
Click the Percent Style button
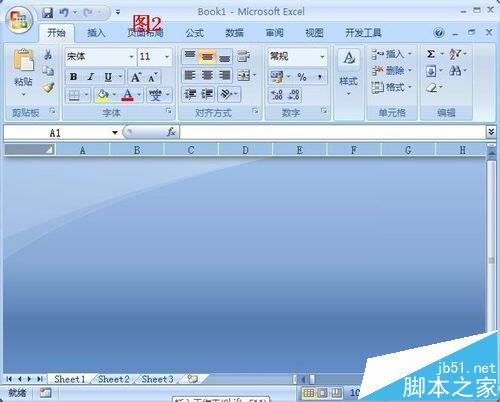pyautogui.click(x=302, y=77)
